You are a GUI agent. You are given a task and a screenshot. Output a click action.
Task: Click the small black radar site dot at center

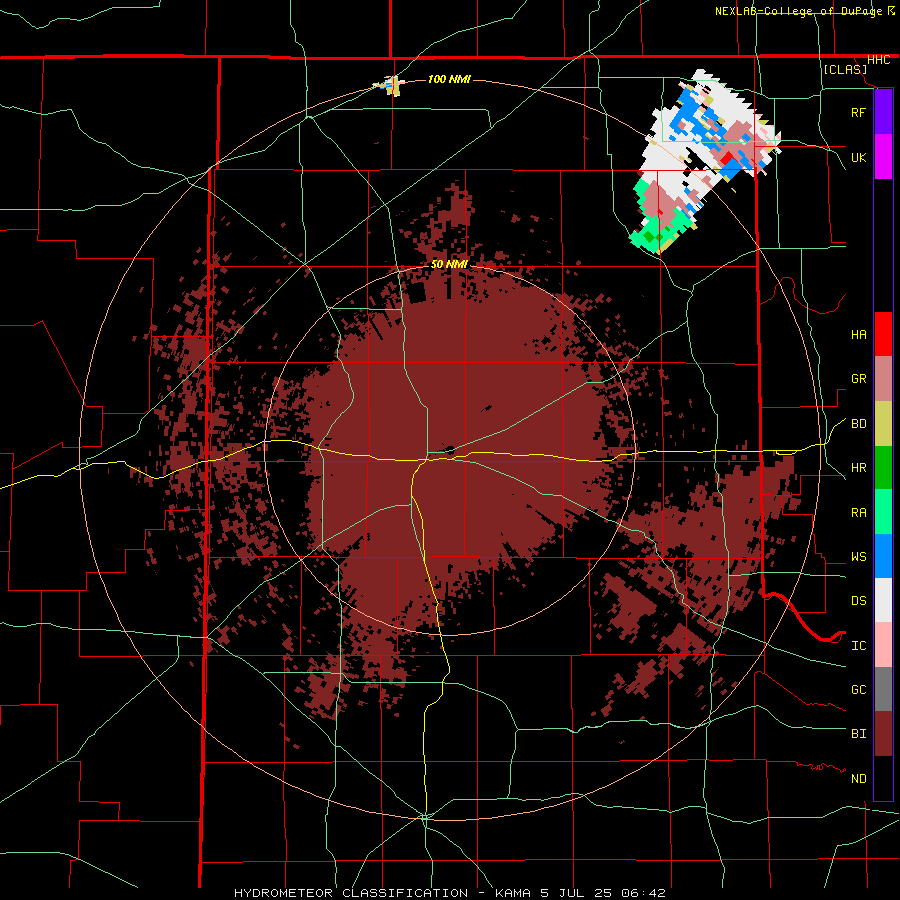tap(451, 450)
